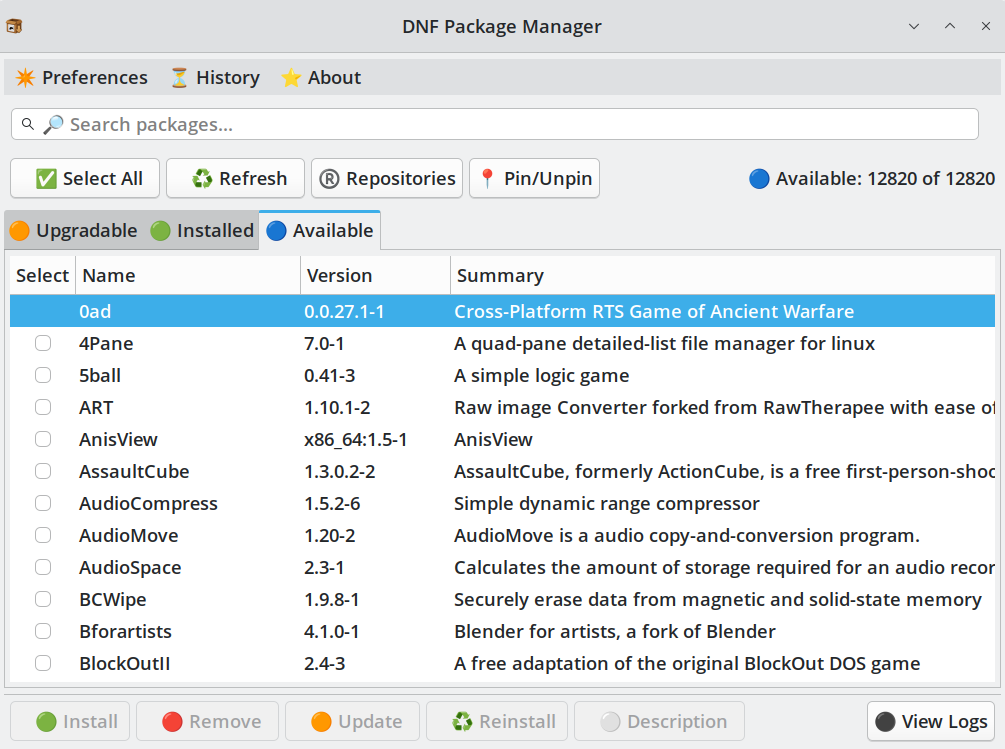Viewport: 1005px width, 749px height.
Task: Select the AssaultCube checkbox
Action: pyautogui.click(x=43, y=472)
